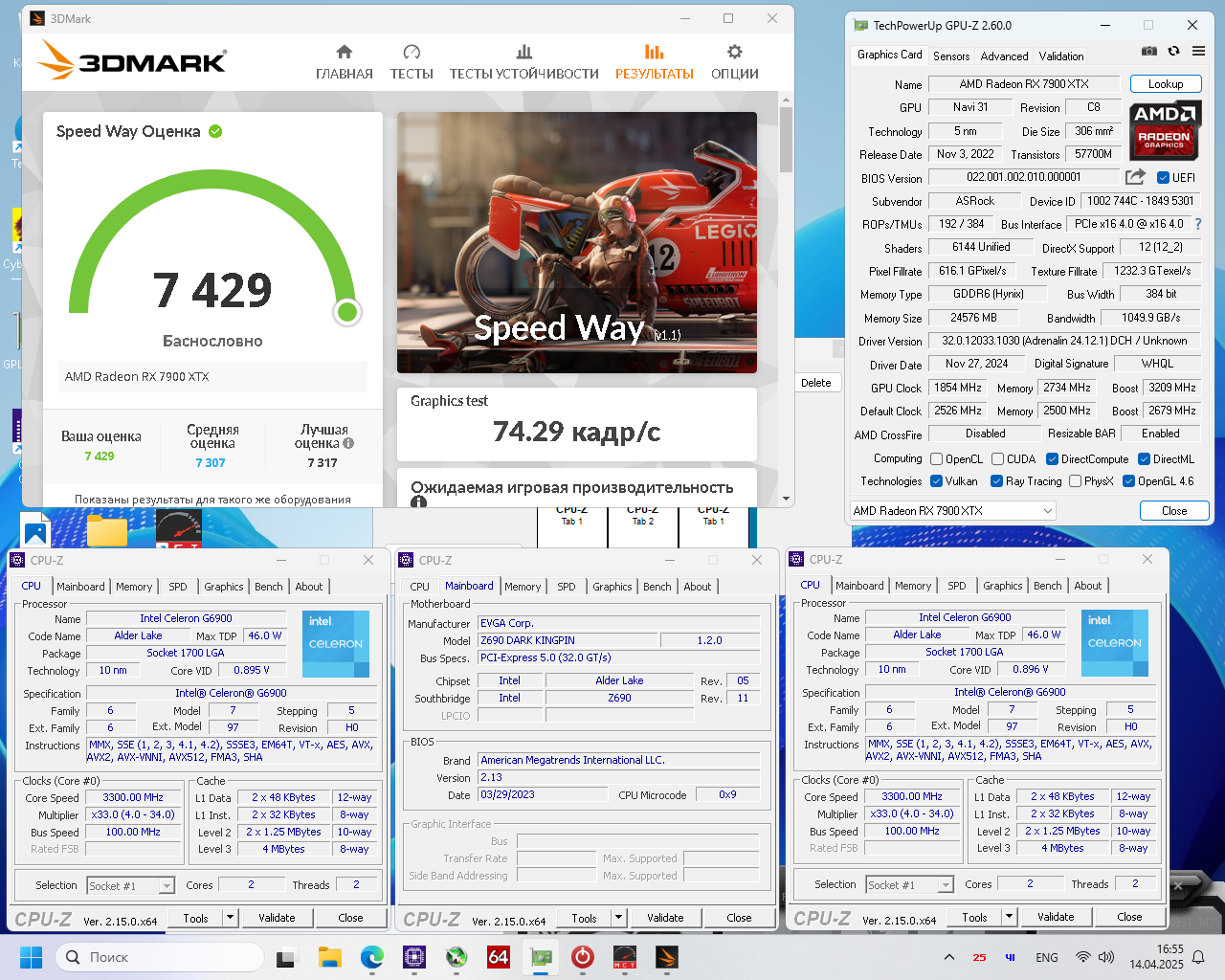Open the volume control in the system tray
Viewport: 1225px width, 980px height.
[x=1106, y=957]
